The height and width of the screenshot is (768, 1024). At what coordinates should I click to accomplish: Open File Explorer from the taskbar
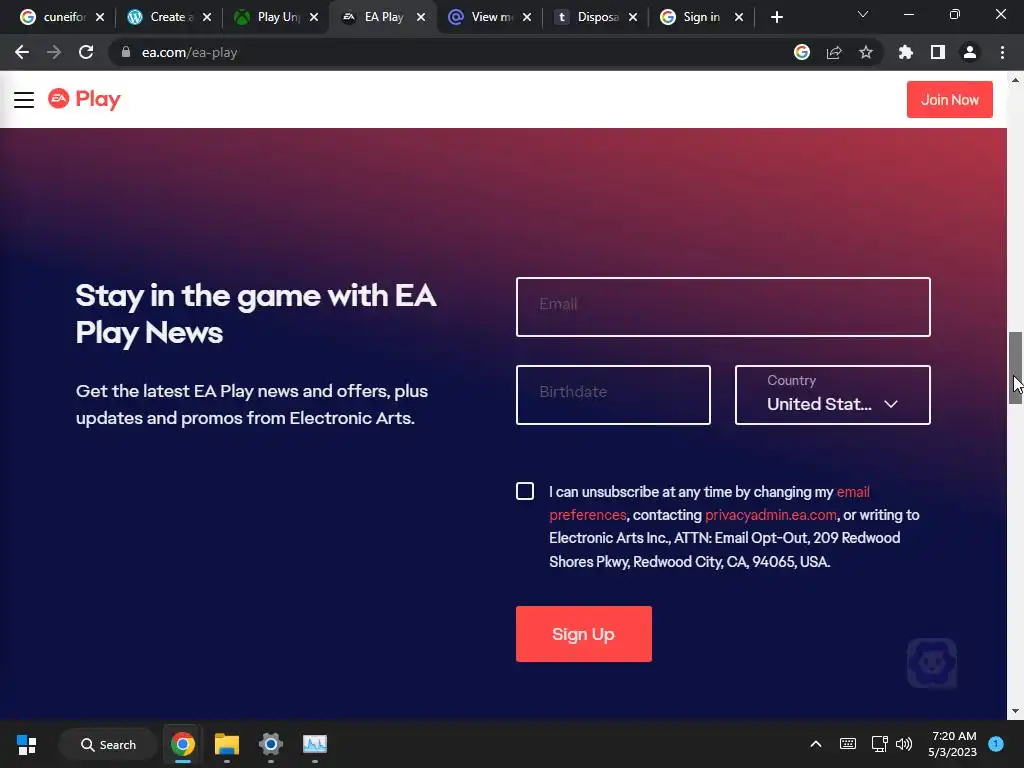pos(227,744)
